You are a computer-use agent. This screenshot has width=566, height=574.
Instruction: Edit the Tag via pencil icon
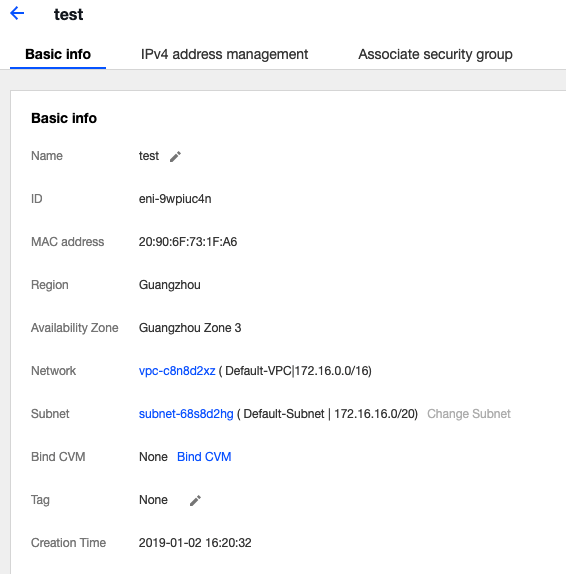(x=195, y=500)
